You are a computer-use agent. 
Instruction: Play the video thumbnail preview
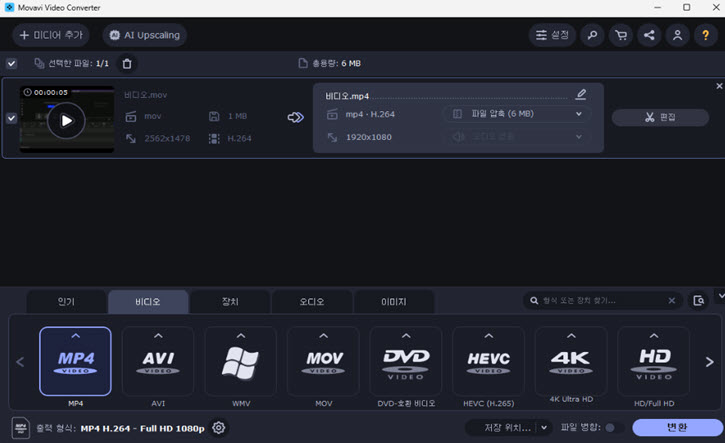click(x=67, y=121)
